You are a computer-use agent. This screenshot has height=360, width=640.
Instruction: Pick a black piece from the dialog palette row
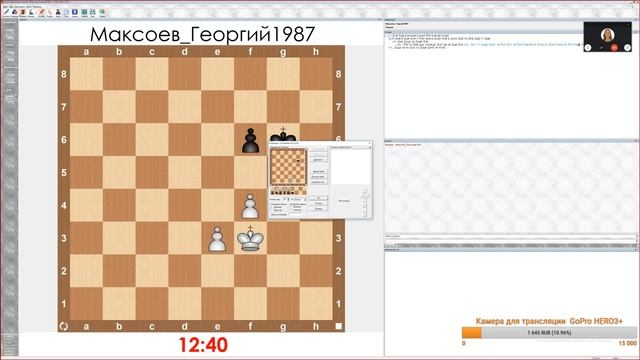(282, 193)
